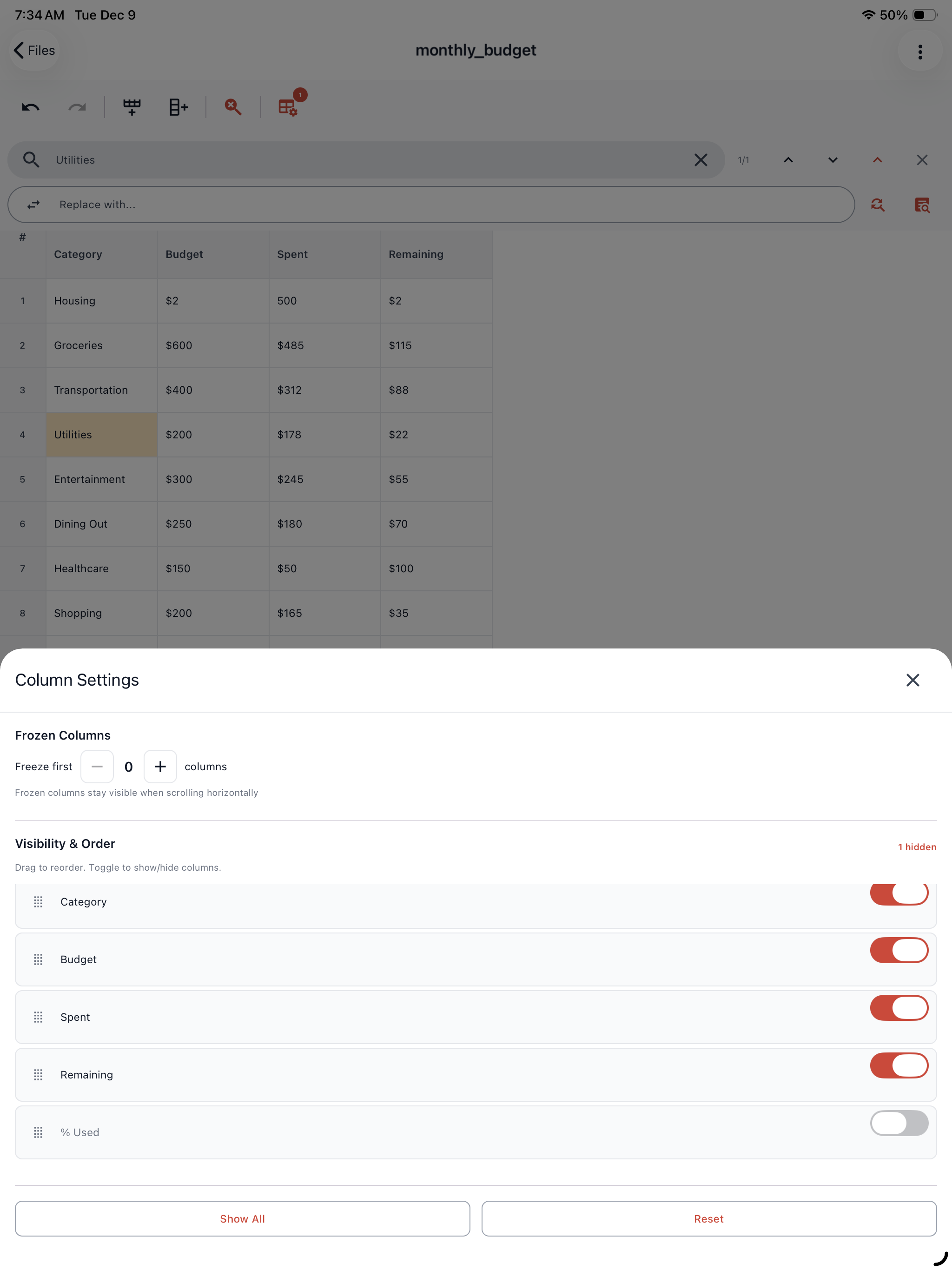This screenshot has width=952, height=1270.
Task: Click the Show All button
Action: point(242,1218)
